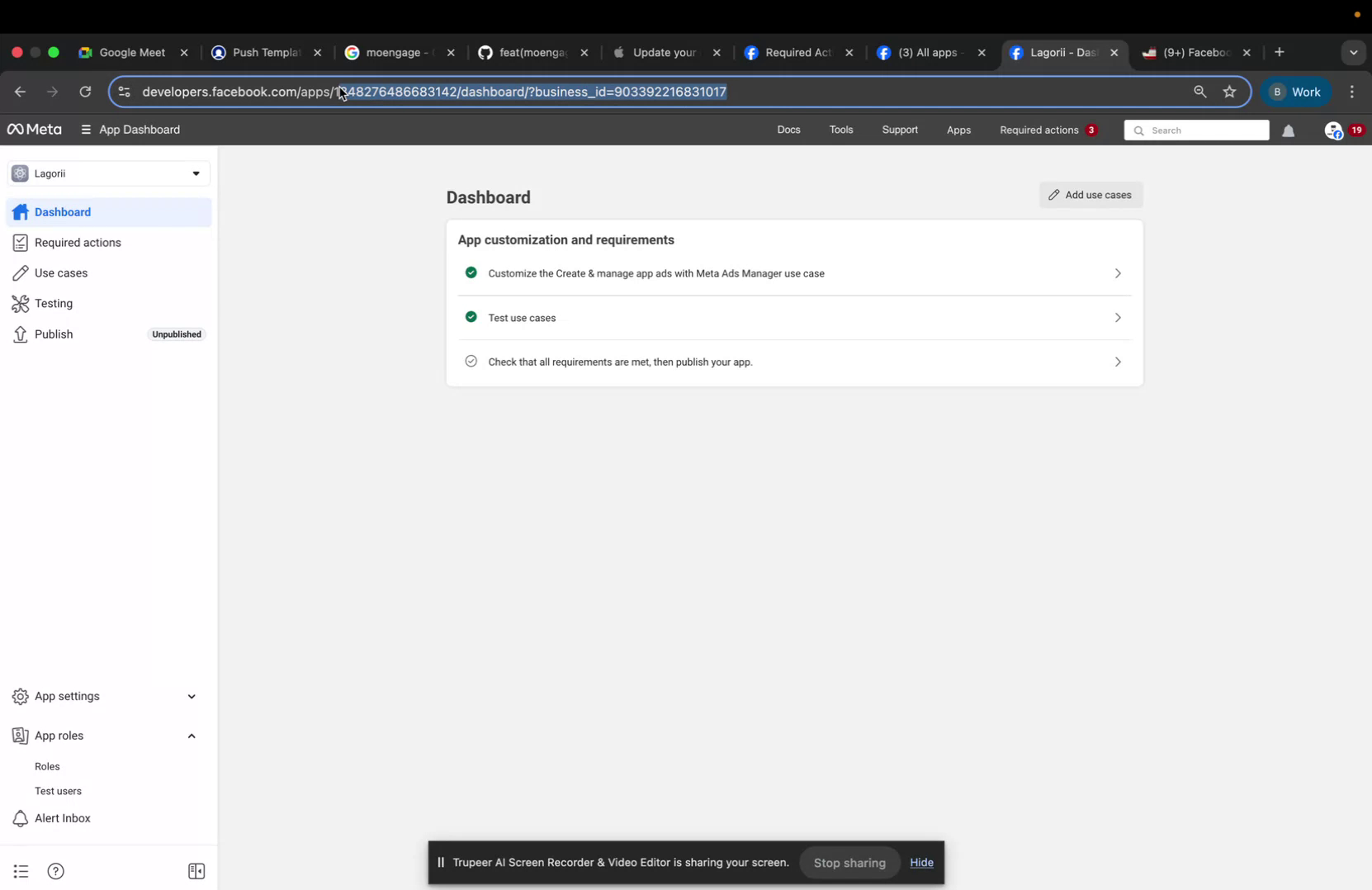Open the Dashboard sidebar item

coord(62,212)
